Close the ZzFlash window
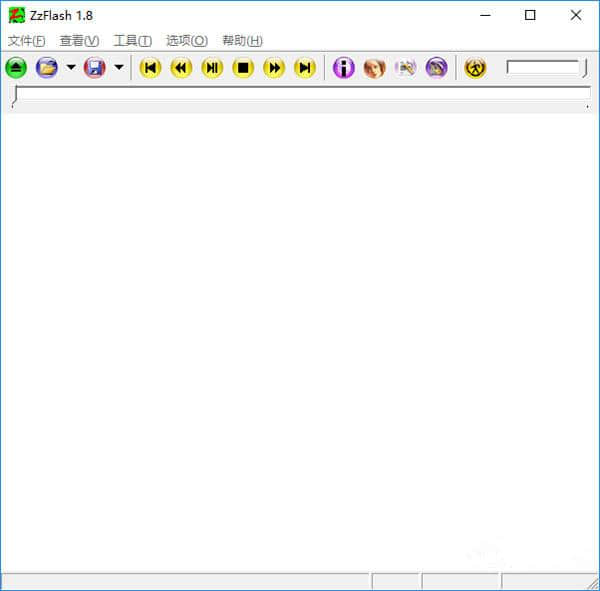The width and height of the screenshot is (600, 591). 576,15
